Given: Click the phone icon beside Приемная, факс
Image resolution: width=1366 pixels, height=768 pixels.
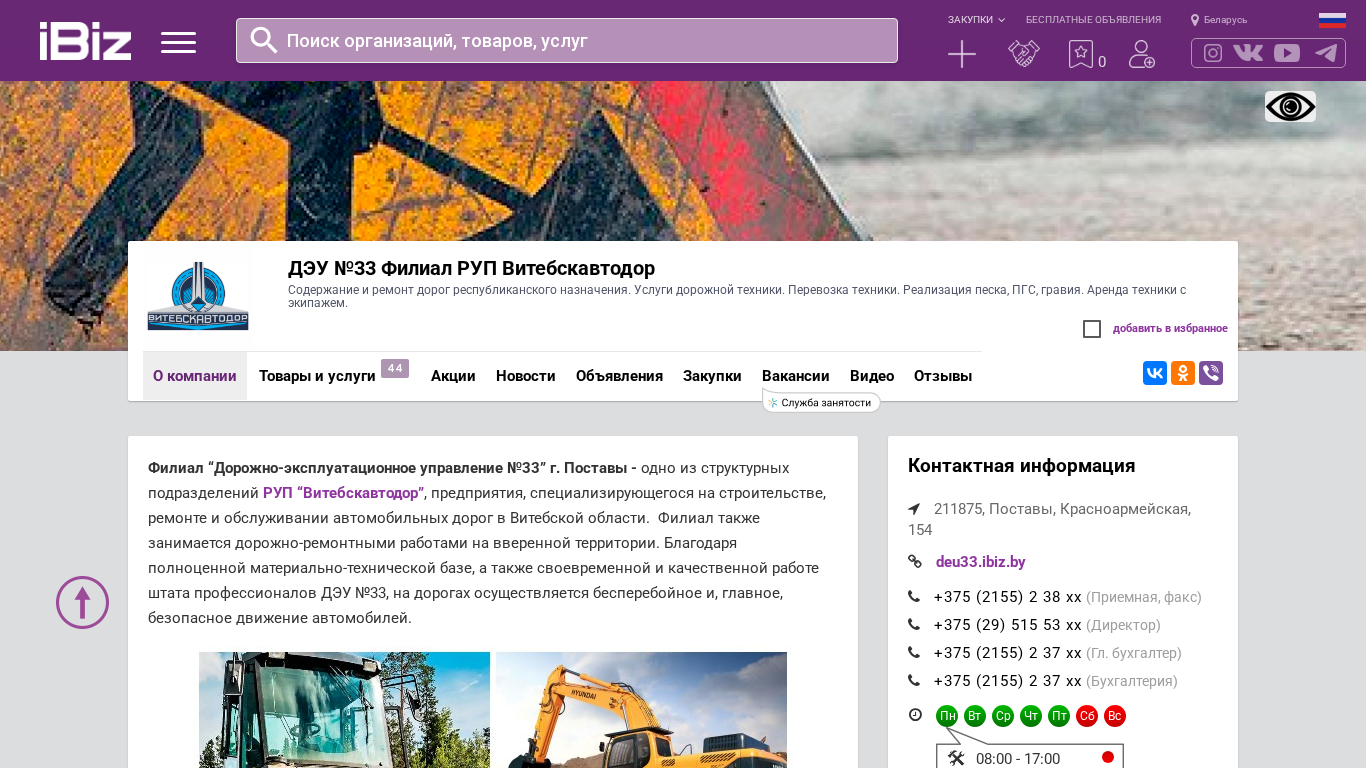Looking at the screenshot, I should pos(914,597).
